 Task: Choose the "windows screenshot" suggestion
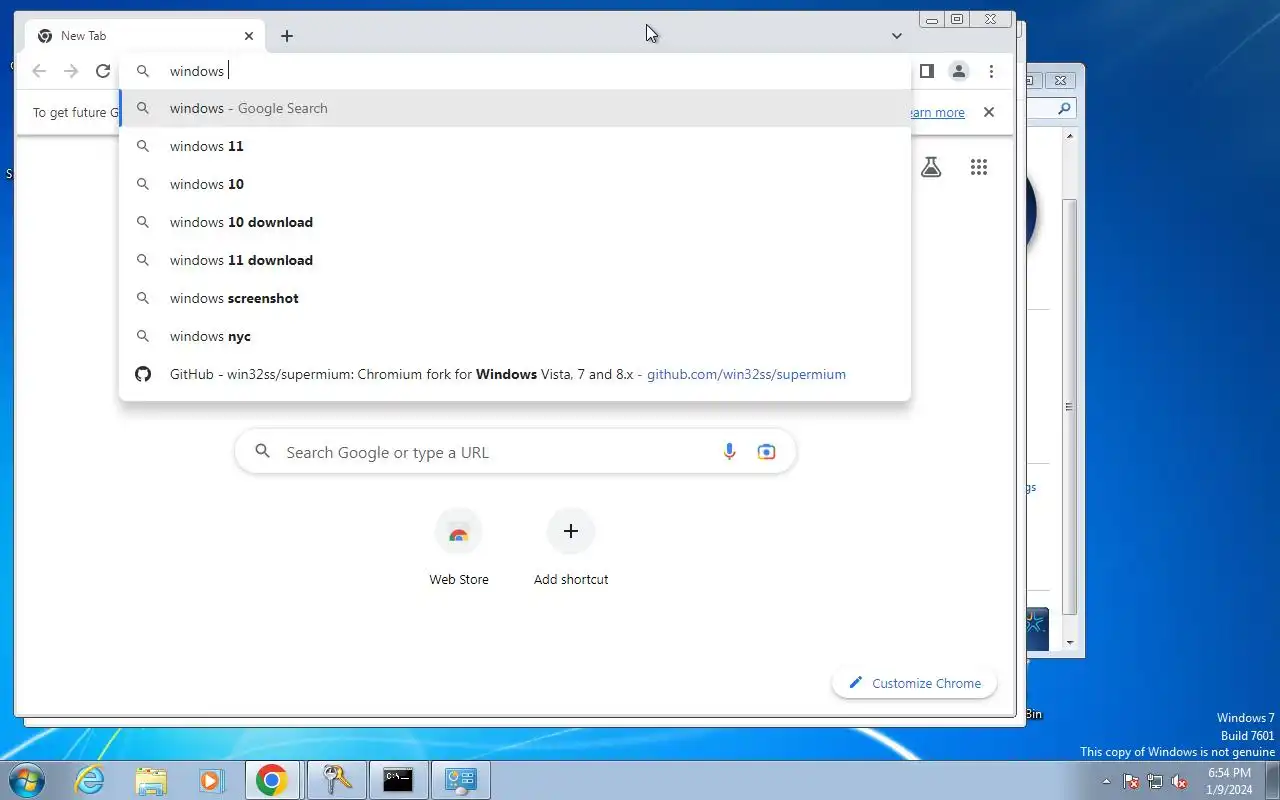[x=515, y=298]
